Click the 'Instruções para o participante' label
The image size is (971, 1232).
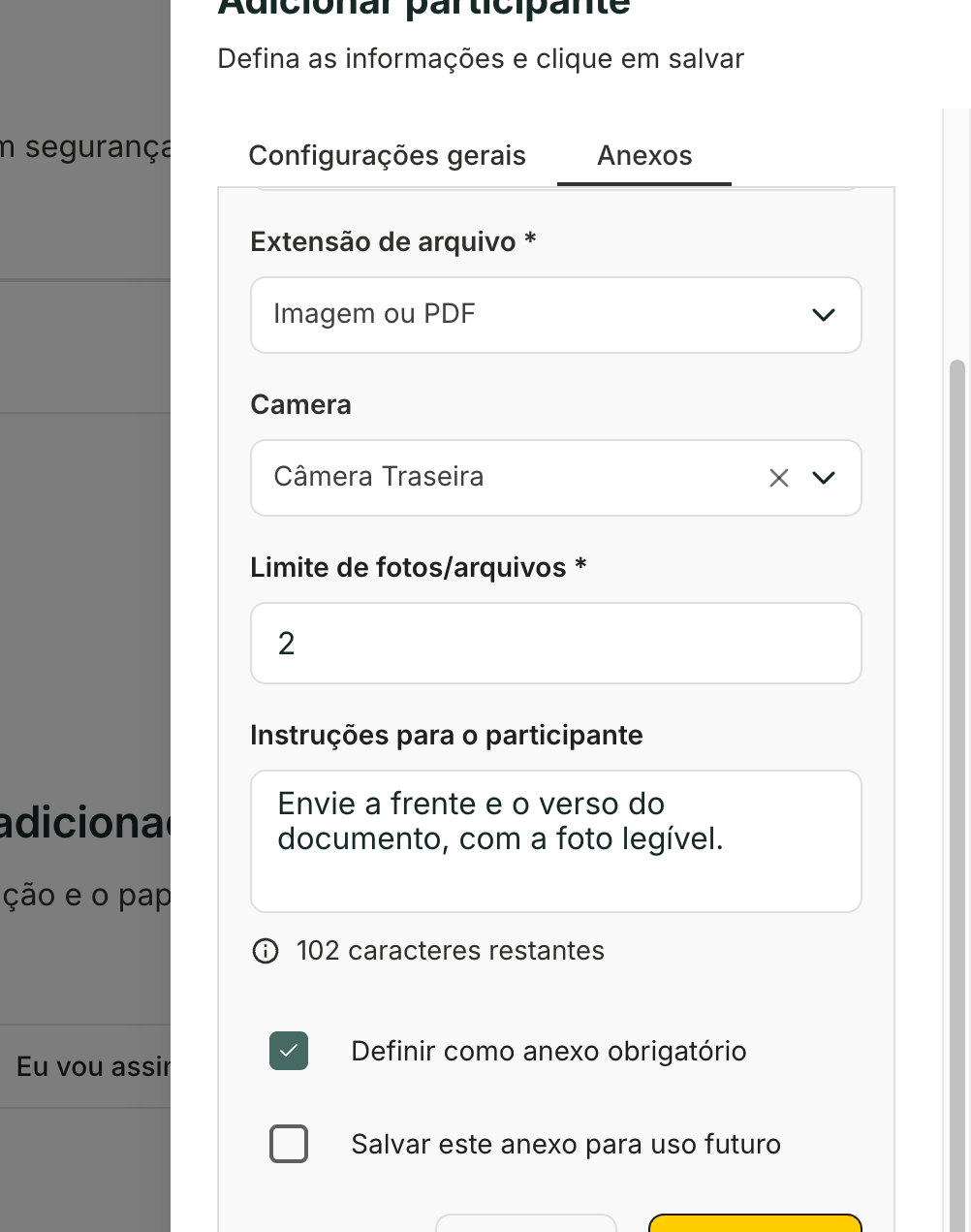447,735
